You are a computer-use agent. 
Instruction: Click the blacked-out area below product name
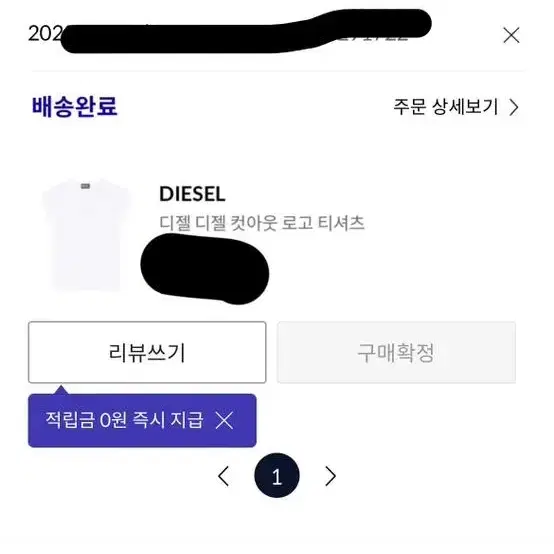pos(205,269)
